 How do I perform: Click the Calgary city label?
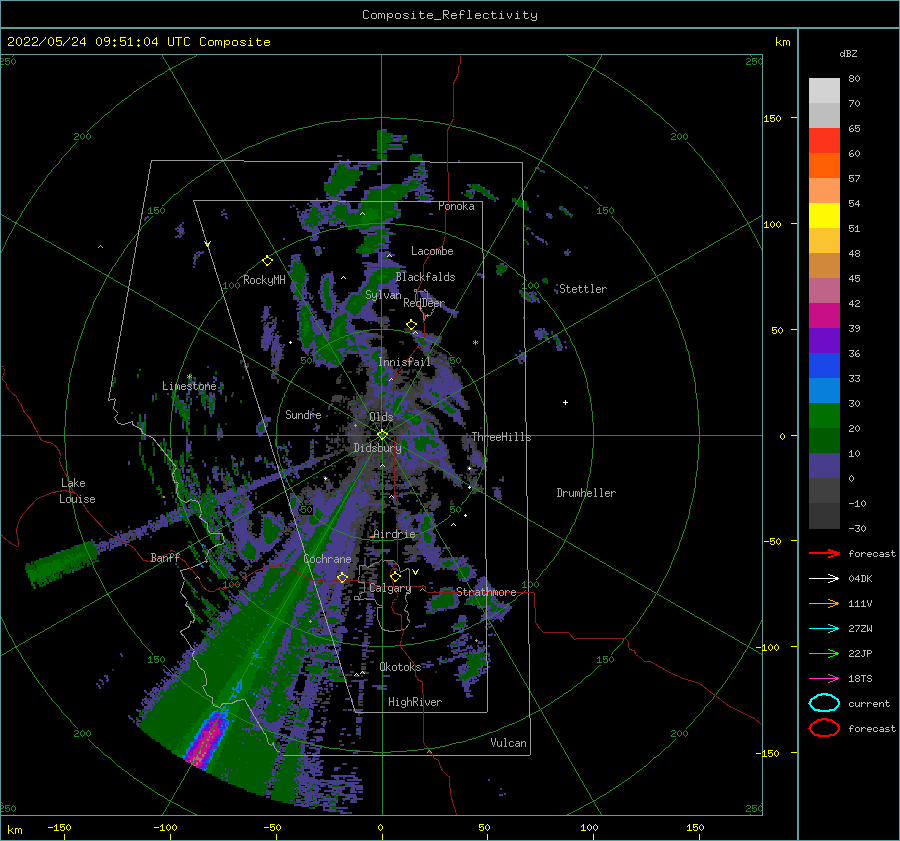point(390,588)
